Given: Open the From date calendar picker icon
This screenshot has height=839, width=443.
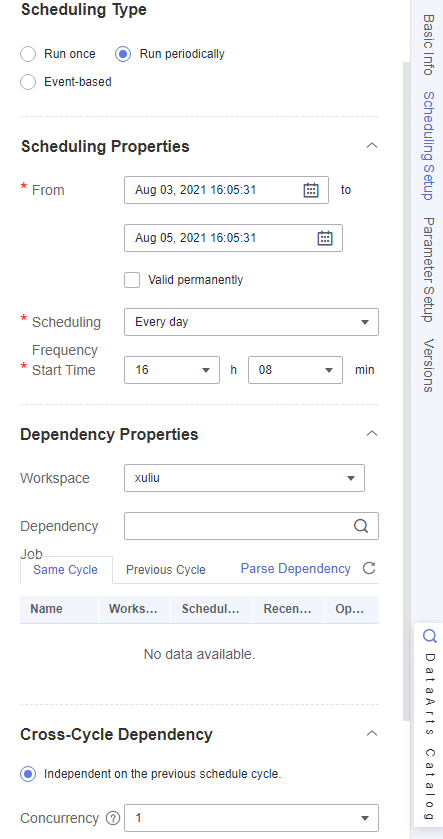Looking at the screenshot, I should click(x=311, y=190).
